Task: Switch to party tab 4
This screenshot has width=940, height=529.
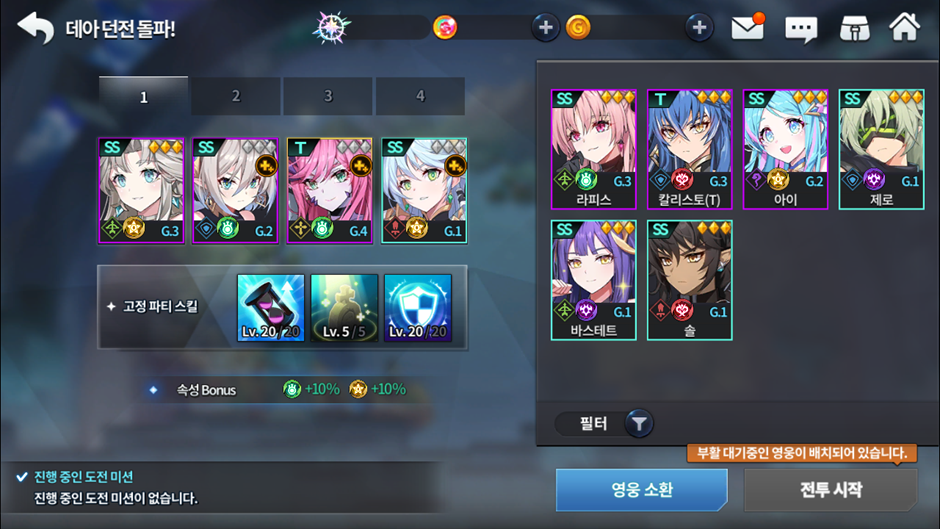Action: pyautogui.click(x=420, y=96)
